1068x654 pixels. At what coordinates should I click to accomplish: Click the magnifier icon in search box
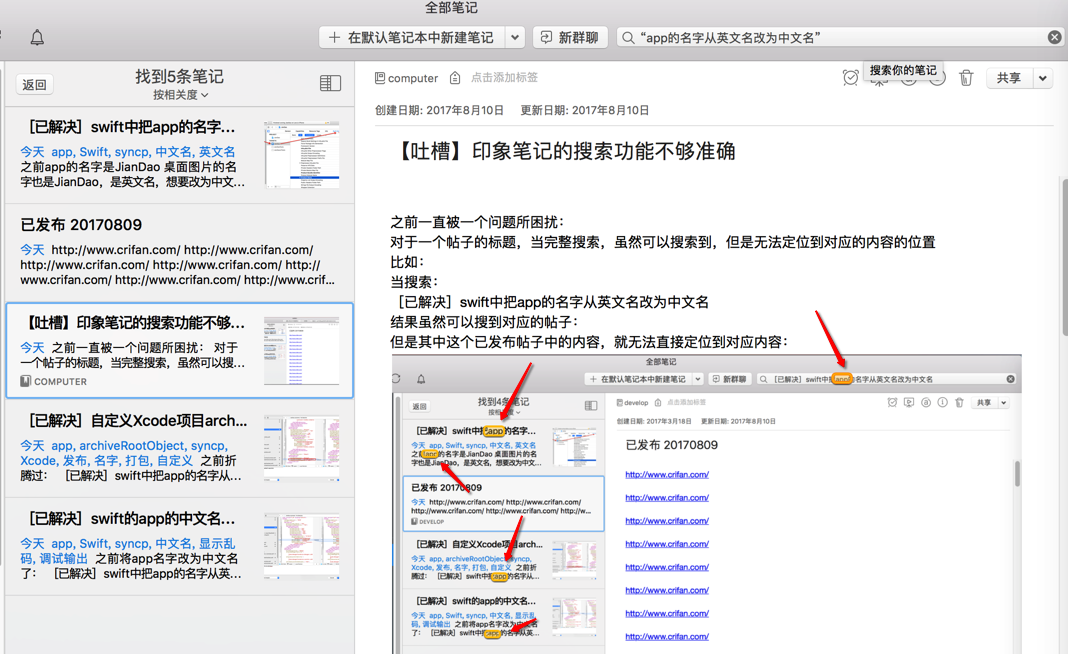click(x=628, y=37)
